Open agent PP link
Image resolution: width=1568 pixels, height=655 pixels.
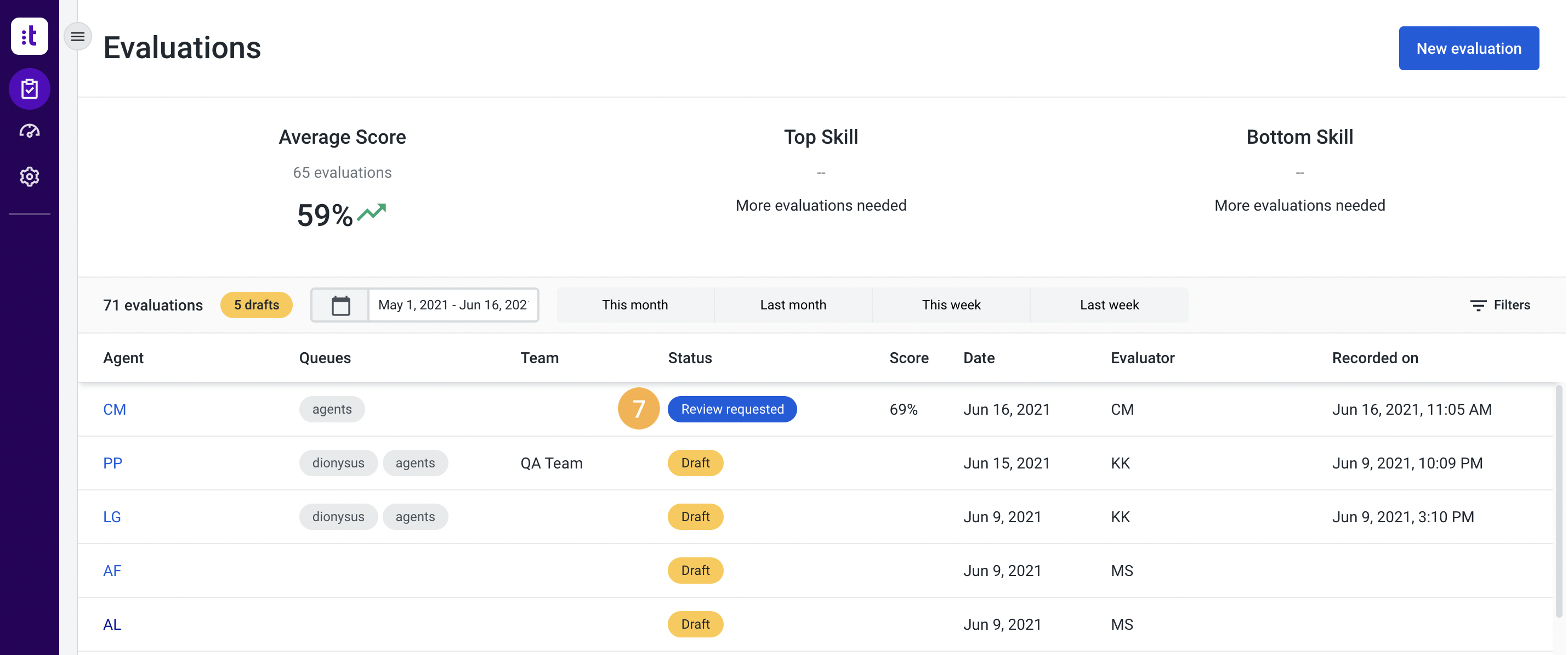[112, 463]
